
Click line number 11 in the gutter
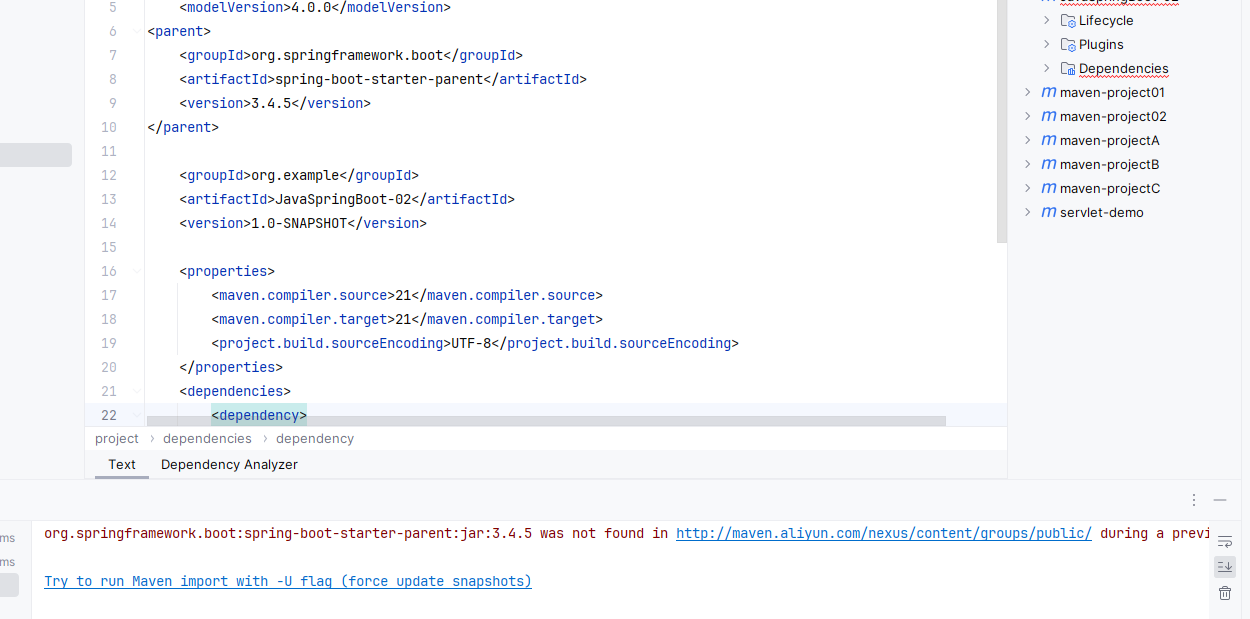click(x=108, y=151)
